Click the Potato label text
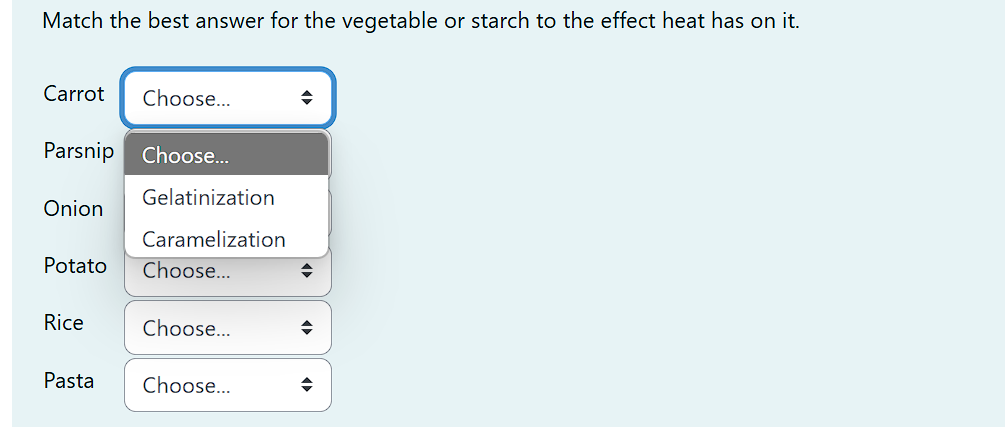 (x=75, y=265)
